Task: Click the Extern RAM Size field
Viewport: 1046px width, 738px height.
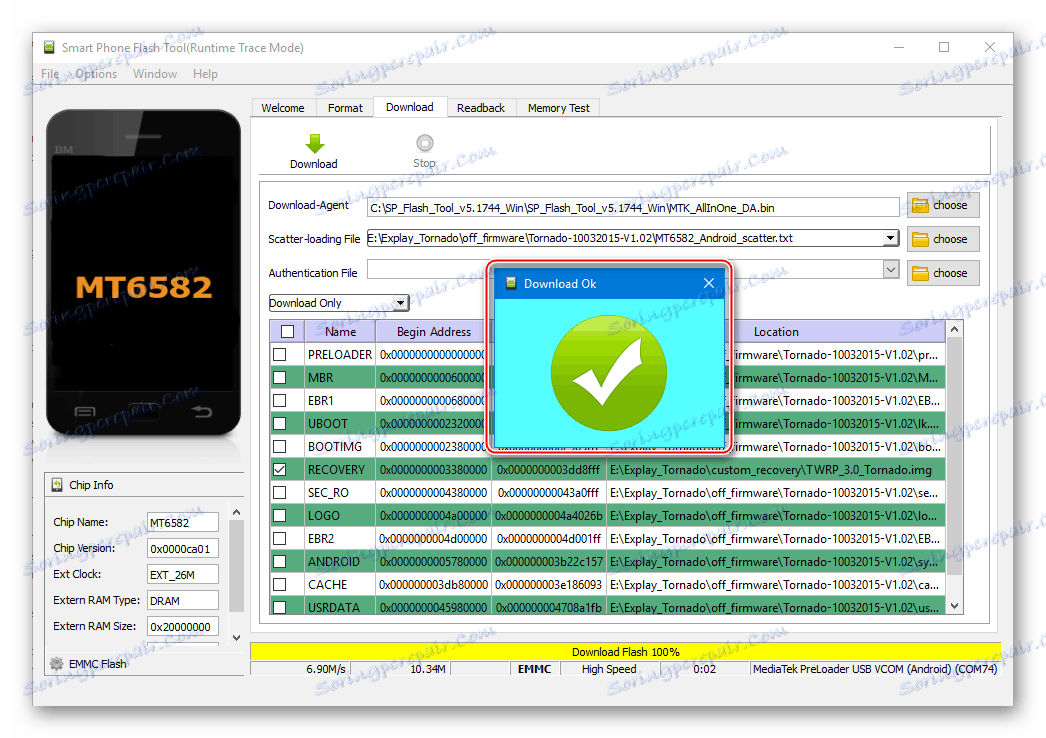Action: 183,627
